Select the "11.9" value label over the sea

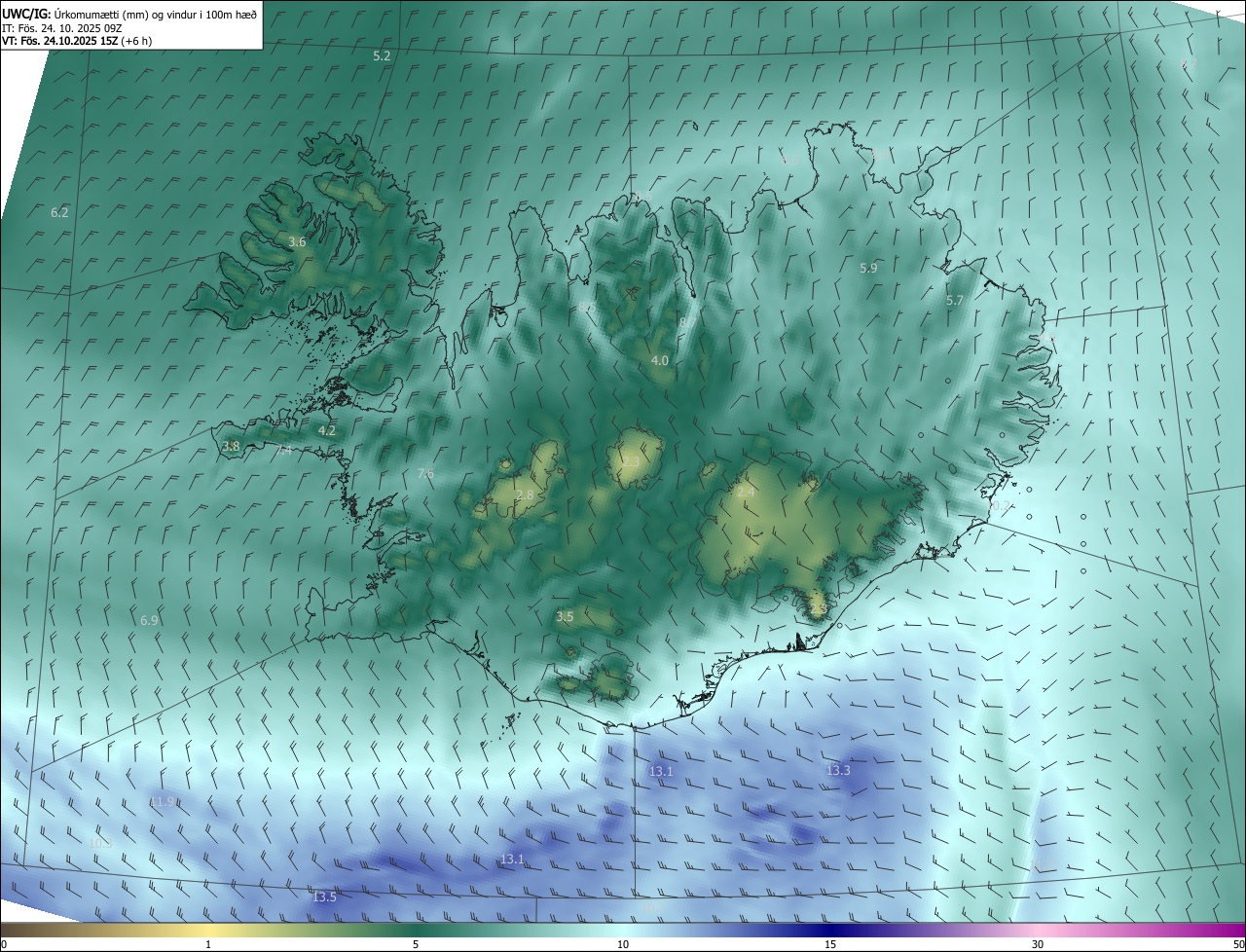click(163, 801)
